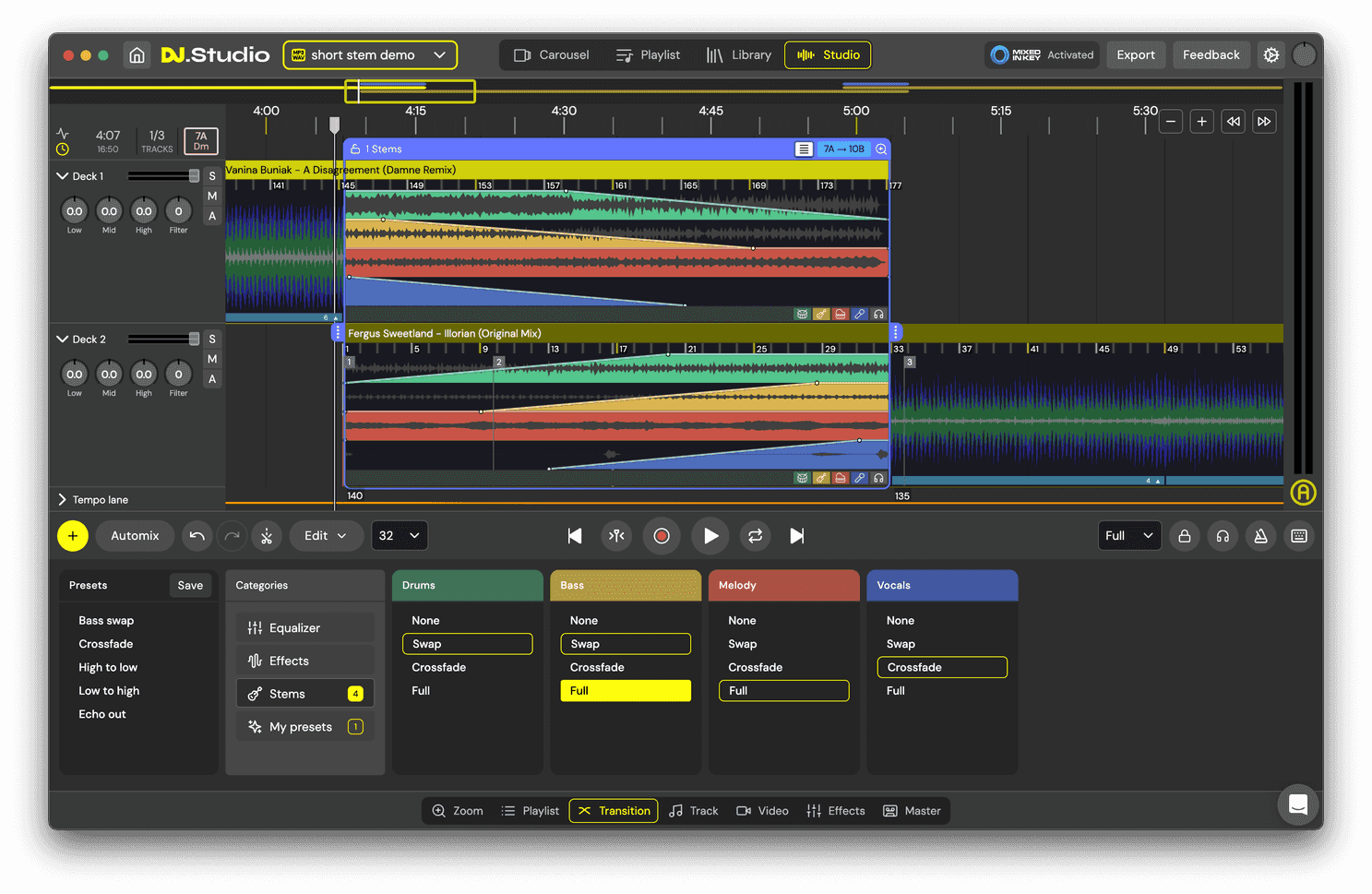Screen dimensions: 1372x894
Task: Toggle loop playback icon
Action: [x=755, y=536]
